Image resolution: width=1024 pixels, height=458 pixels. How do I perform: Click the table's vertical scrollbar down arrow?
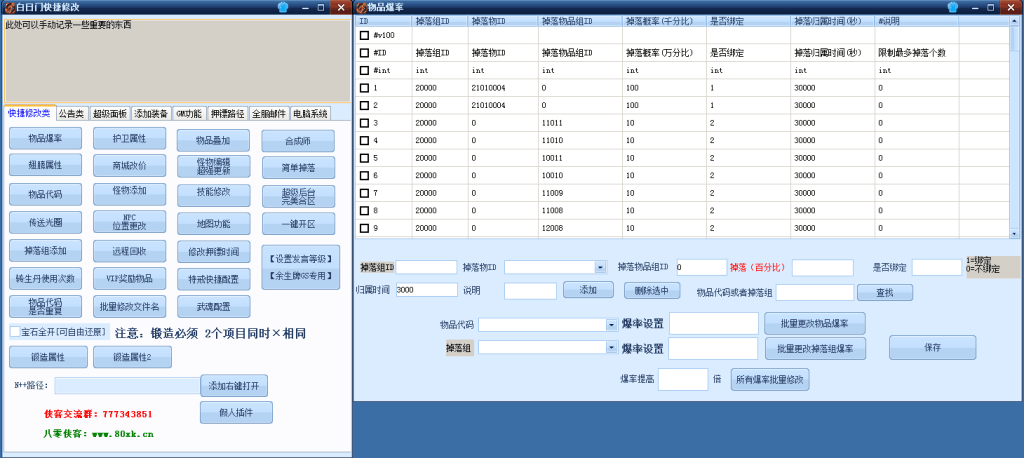pos(1014,233)
